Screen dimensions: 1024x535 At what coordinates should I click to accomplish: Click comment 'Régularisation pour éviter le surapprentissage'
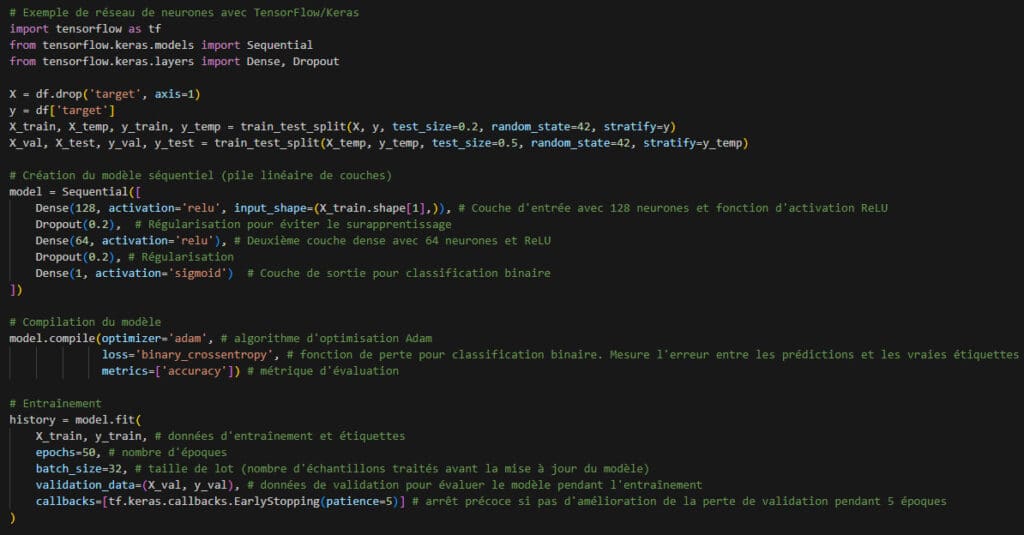pyautogui.click(x=300, y=225)
